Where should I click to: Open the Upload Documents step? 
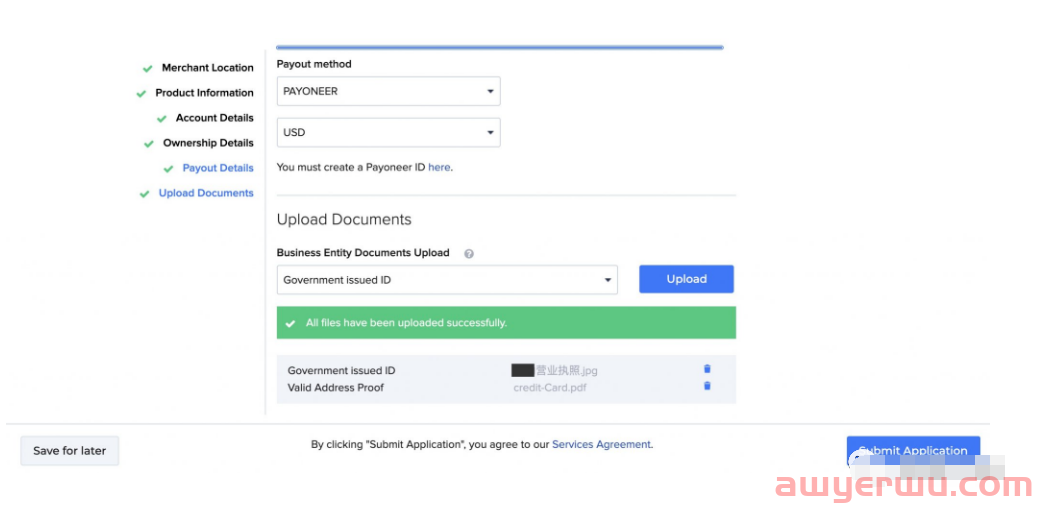[206, 193]
